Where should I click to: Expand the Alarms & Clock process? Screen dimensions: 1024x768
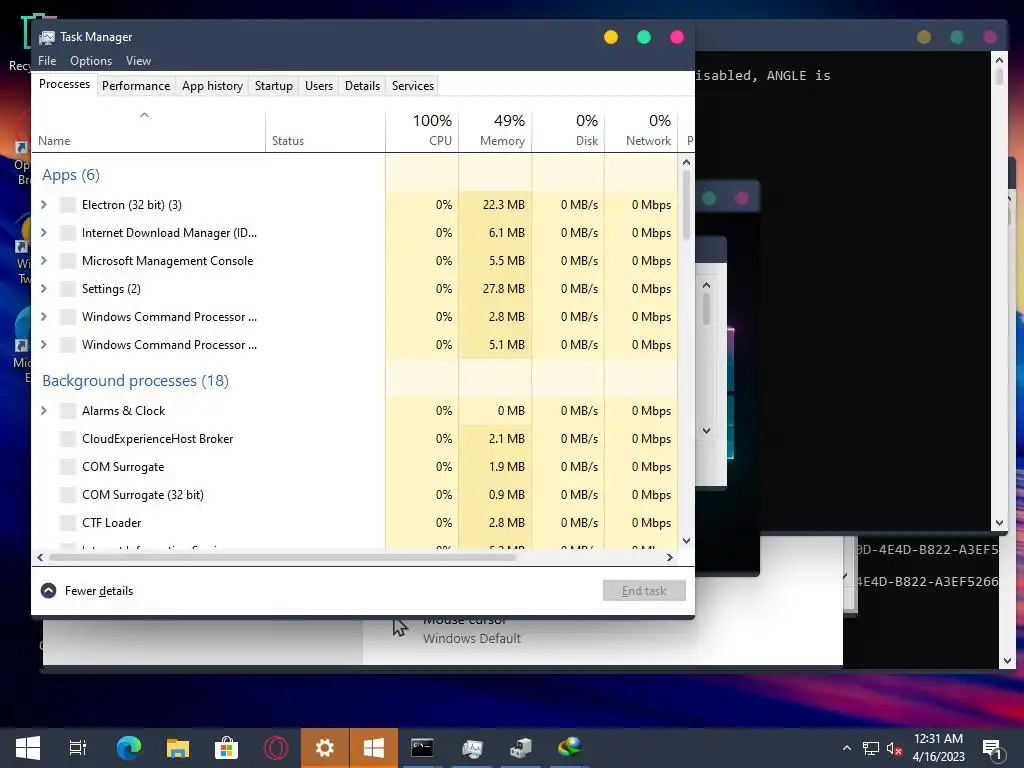[x=44, y=411]
